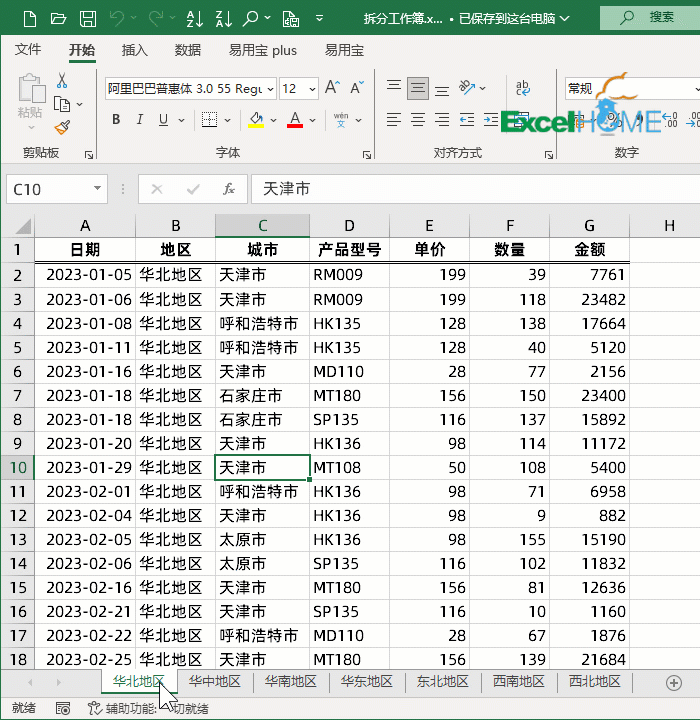700x720 pixels.
Task: Click the Open folder icon
Action: (58, 19)
